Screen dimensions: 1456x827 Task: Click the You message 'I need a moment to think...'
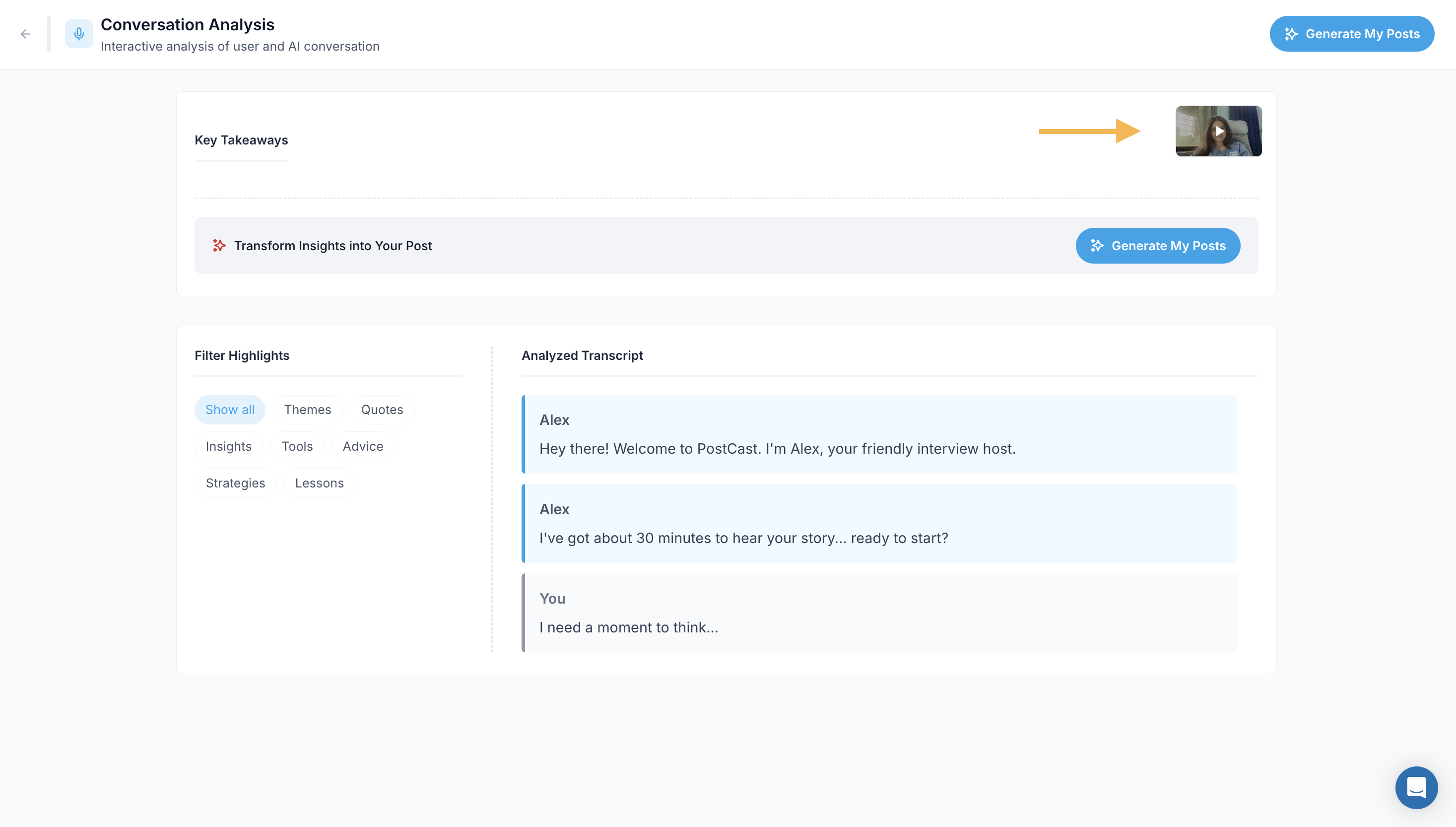tap(879, 613)
